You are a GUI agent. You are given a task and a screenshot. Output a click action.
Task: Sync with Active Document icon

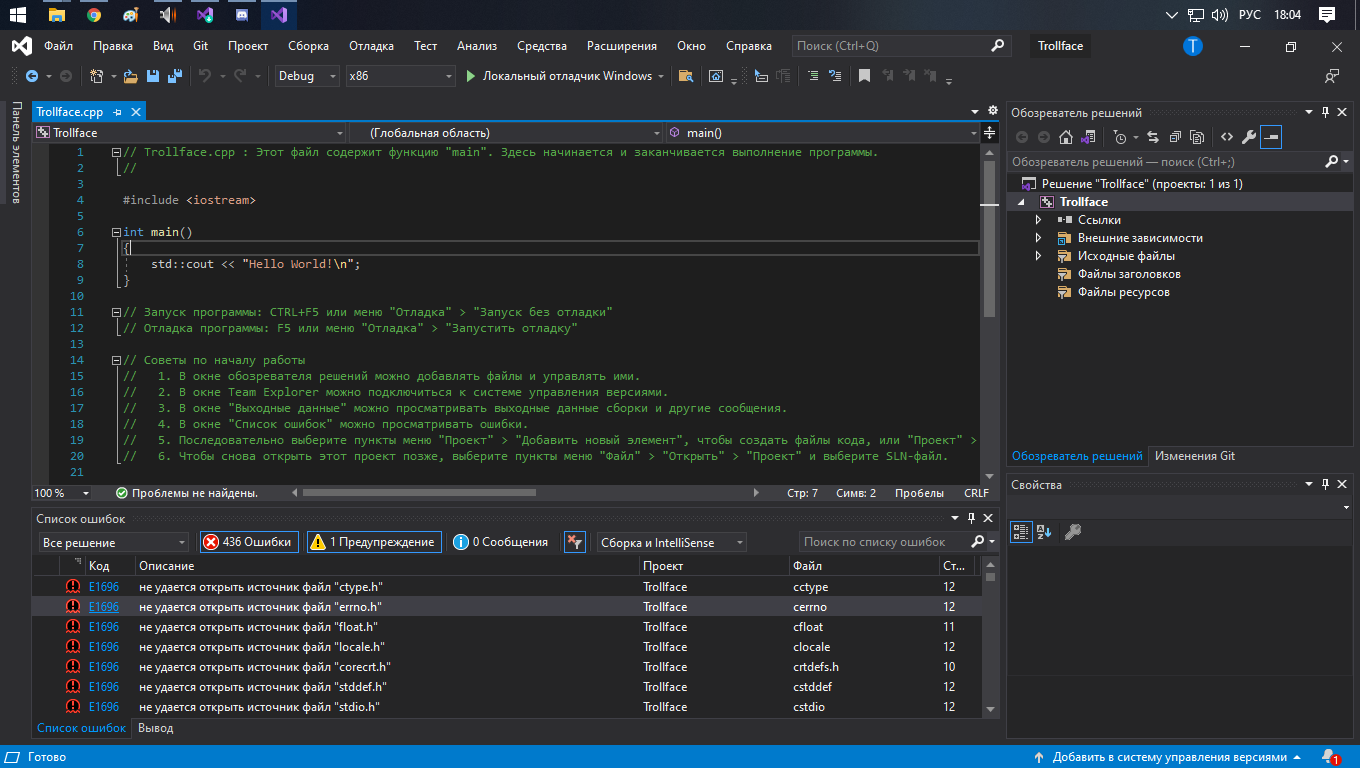tap(1152, 137)
